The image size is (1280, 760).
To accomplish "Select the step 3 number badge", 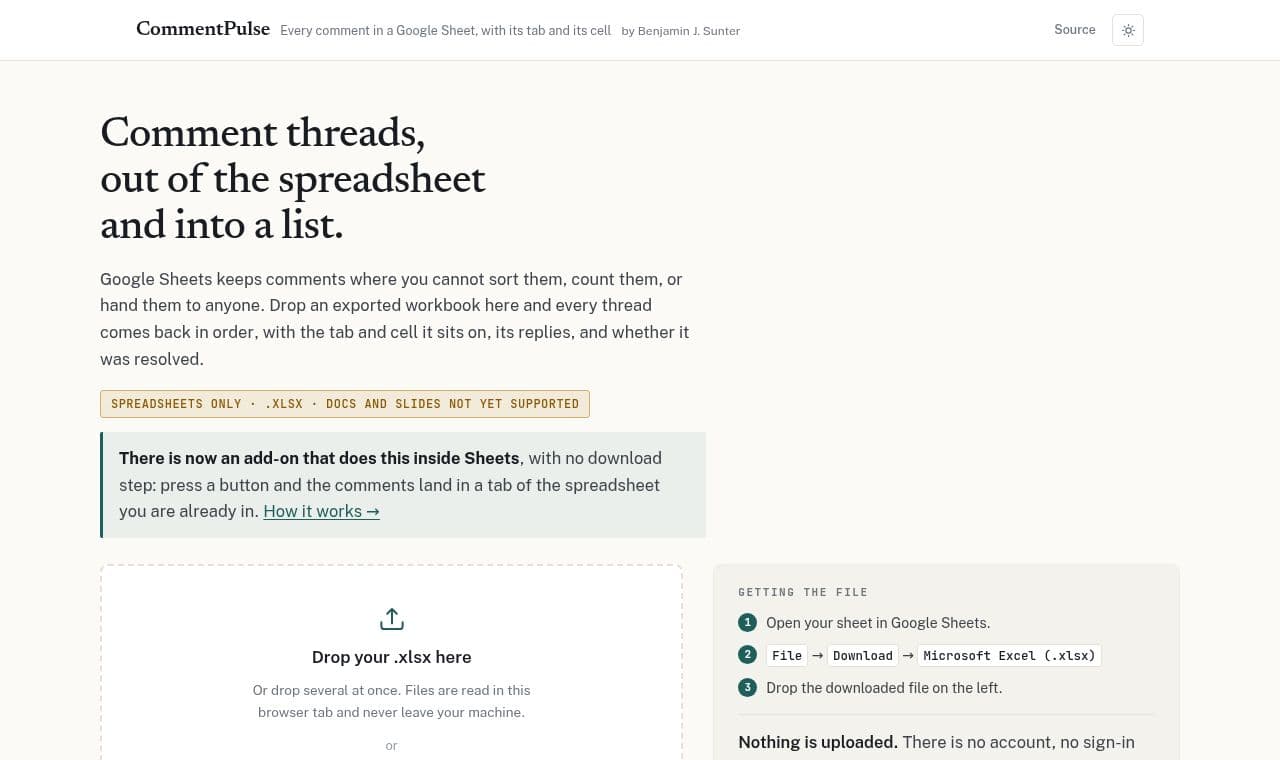I will point(747,688).
